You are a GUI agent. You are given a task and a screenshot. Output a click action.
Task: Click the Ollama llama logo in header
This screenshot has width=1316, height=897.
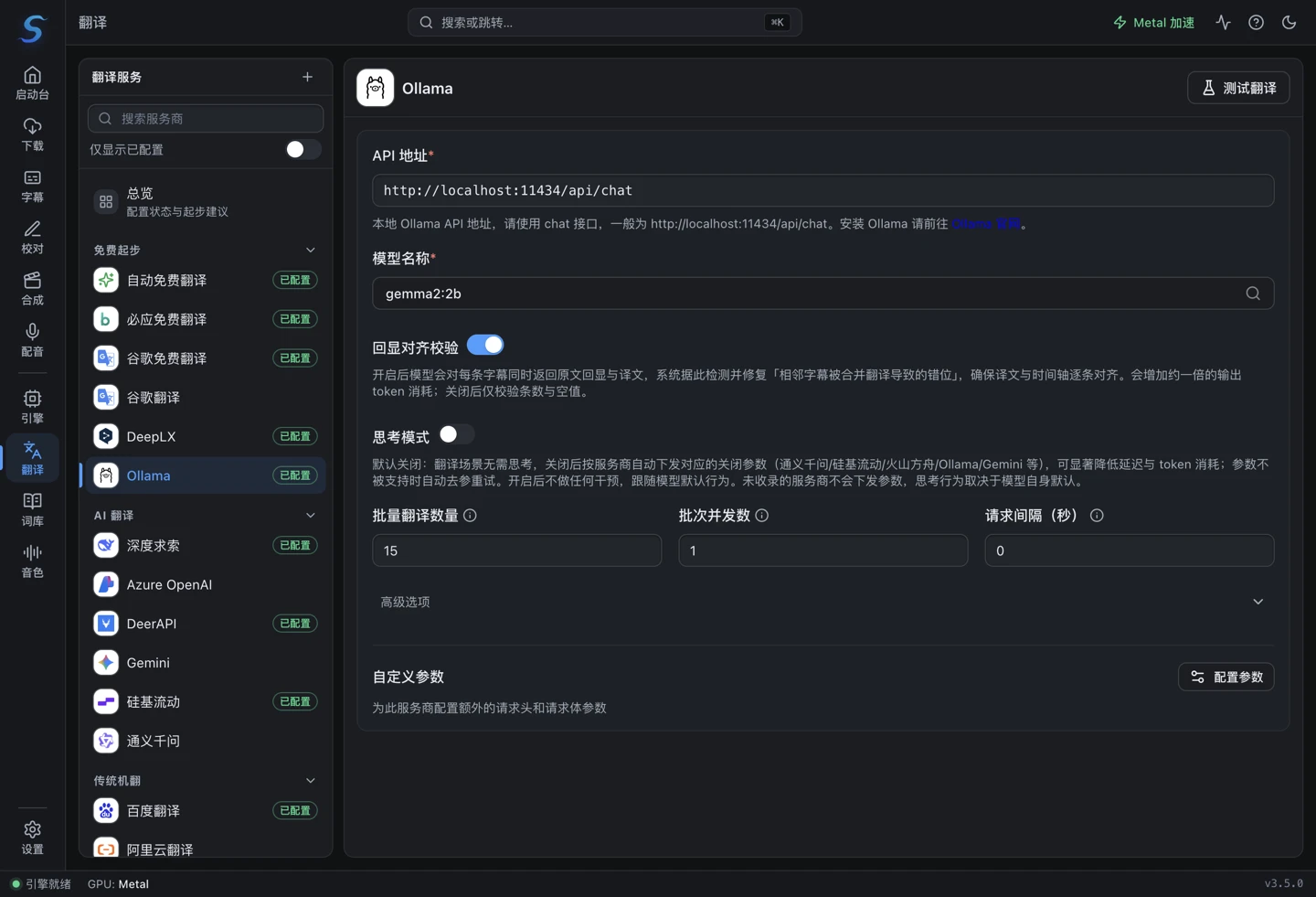point(375,88)
